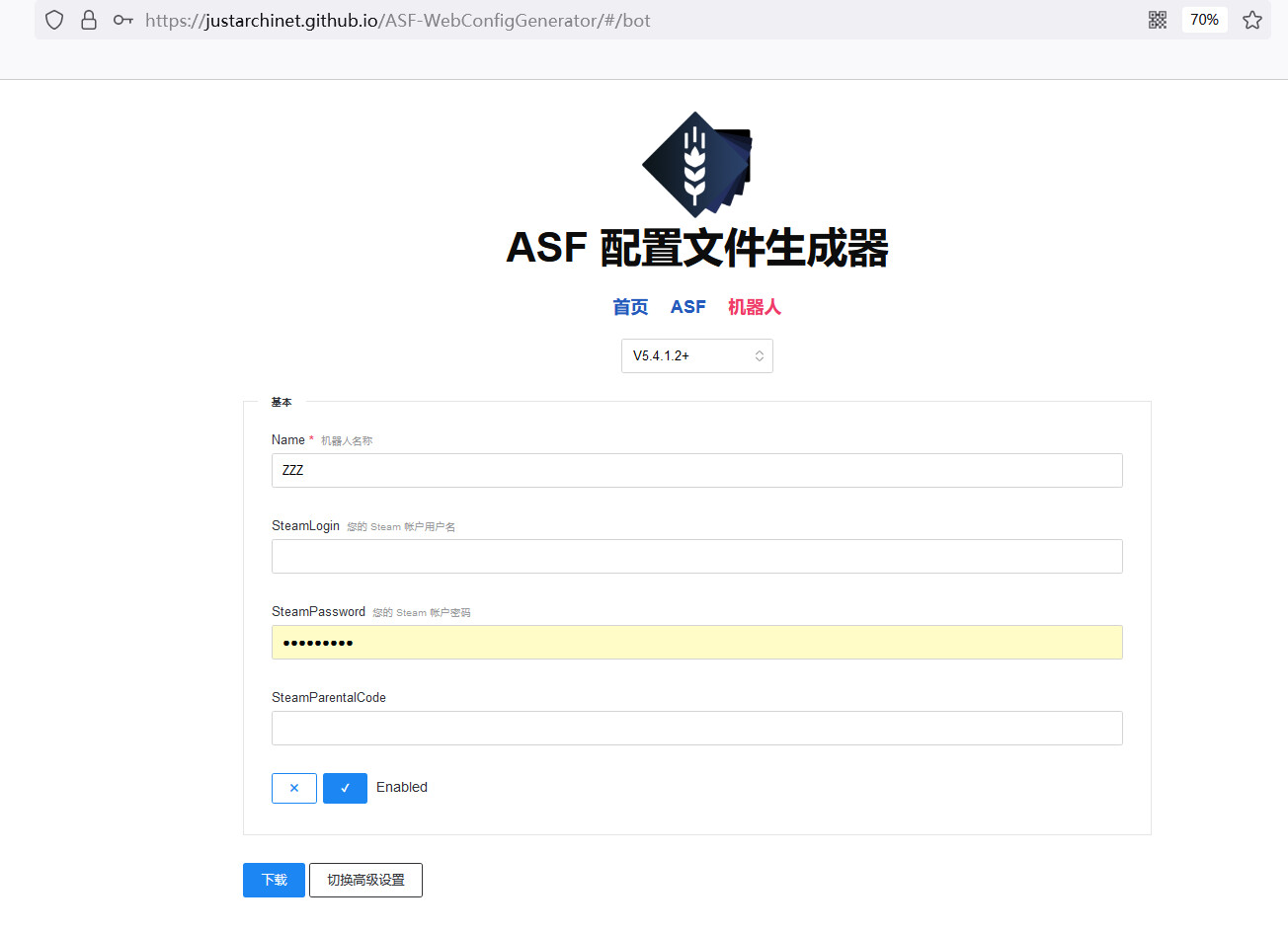Click the 70% zoom level indicator
The width and height of the screenshot is (1288, 933).
[1204, 20]
